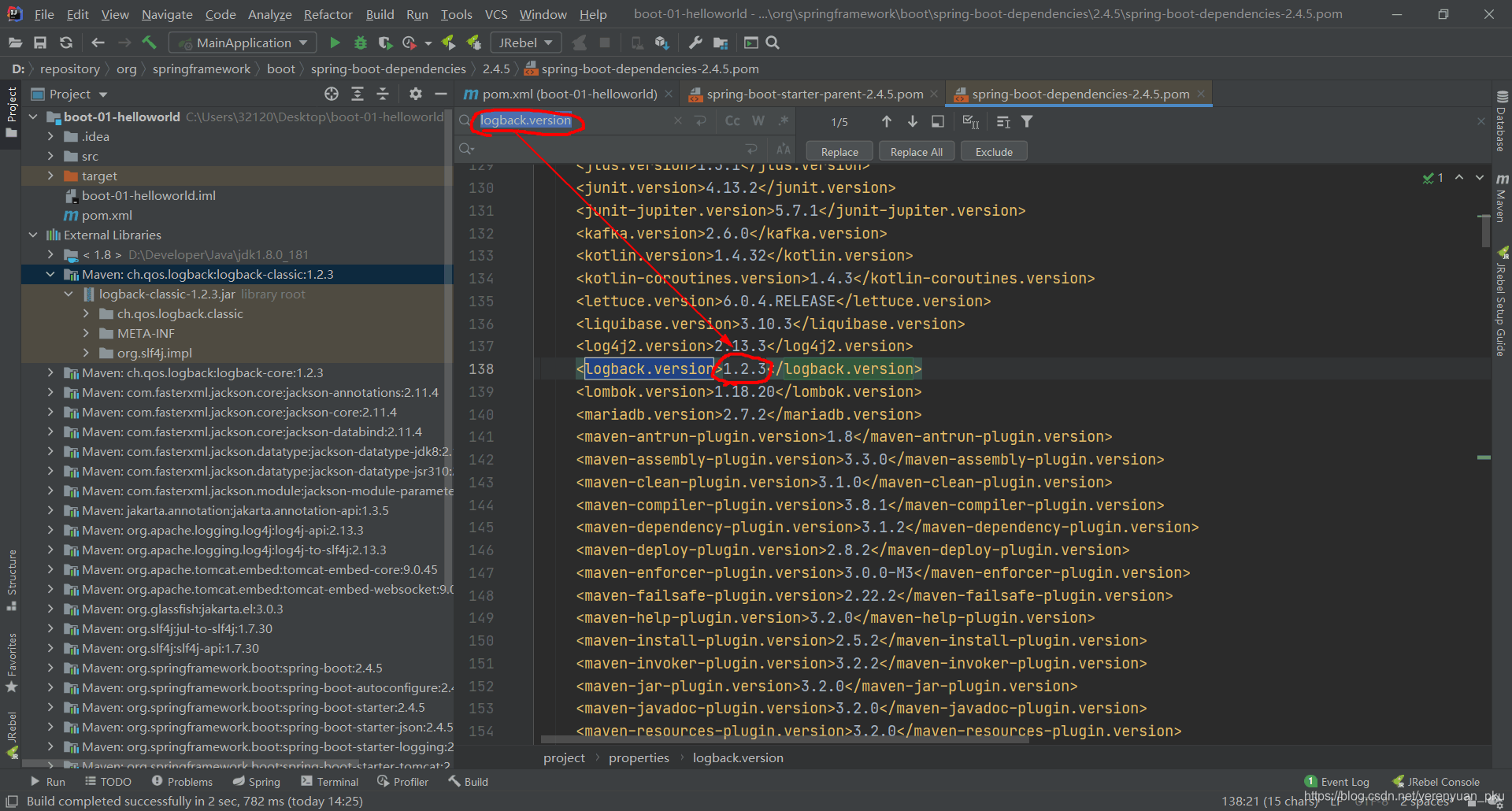
Task: Go to next search occurrence arrow
Action: (x=913, y=121)
